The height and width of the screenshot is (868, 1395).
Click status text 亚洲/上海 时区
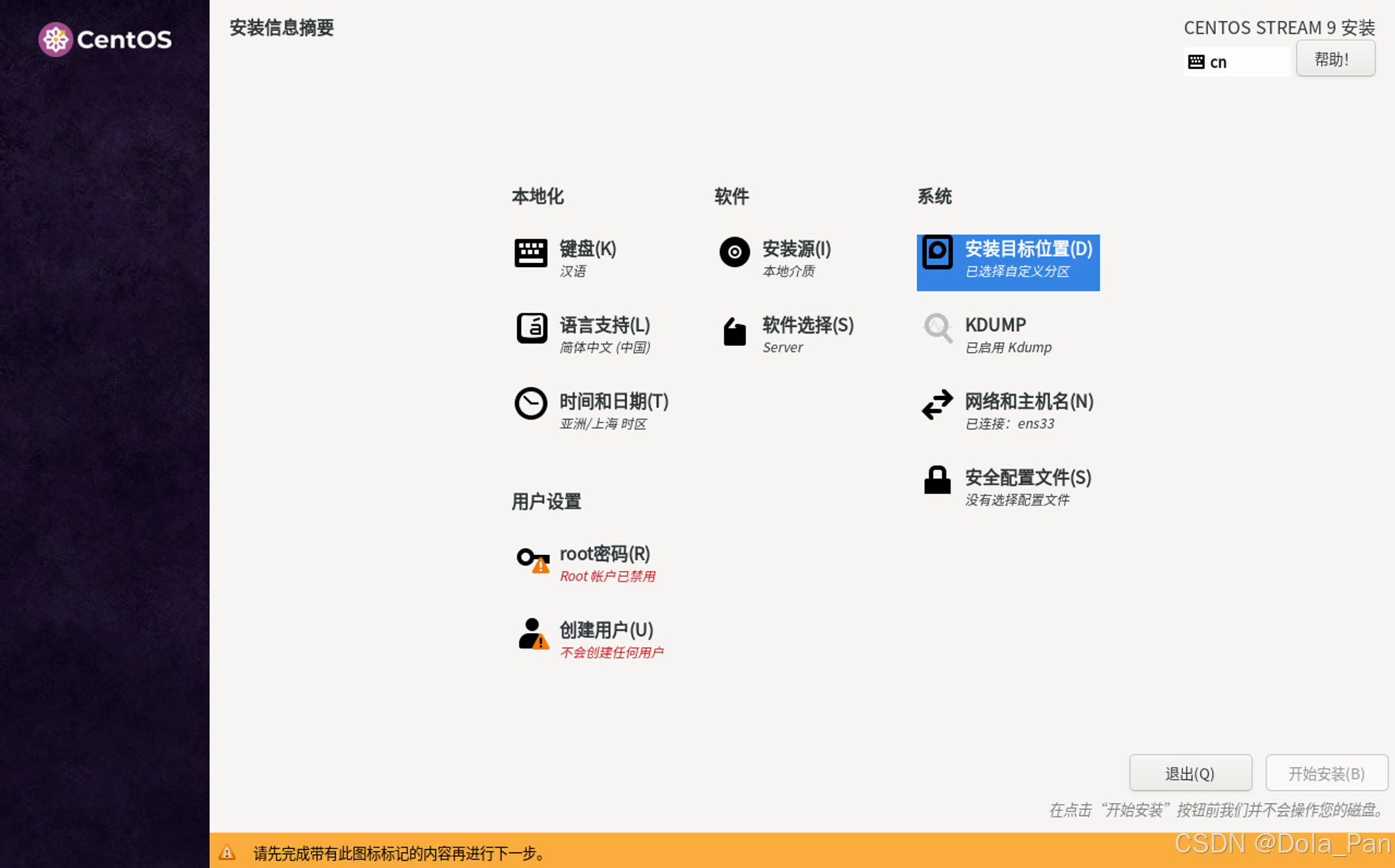coord(603,424)
